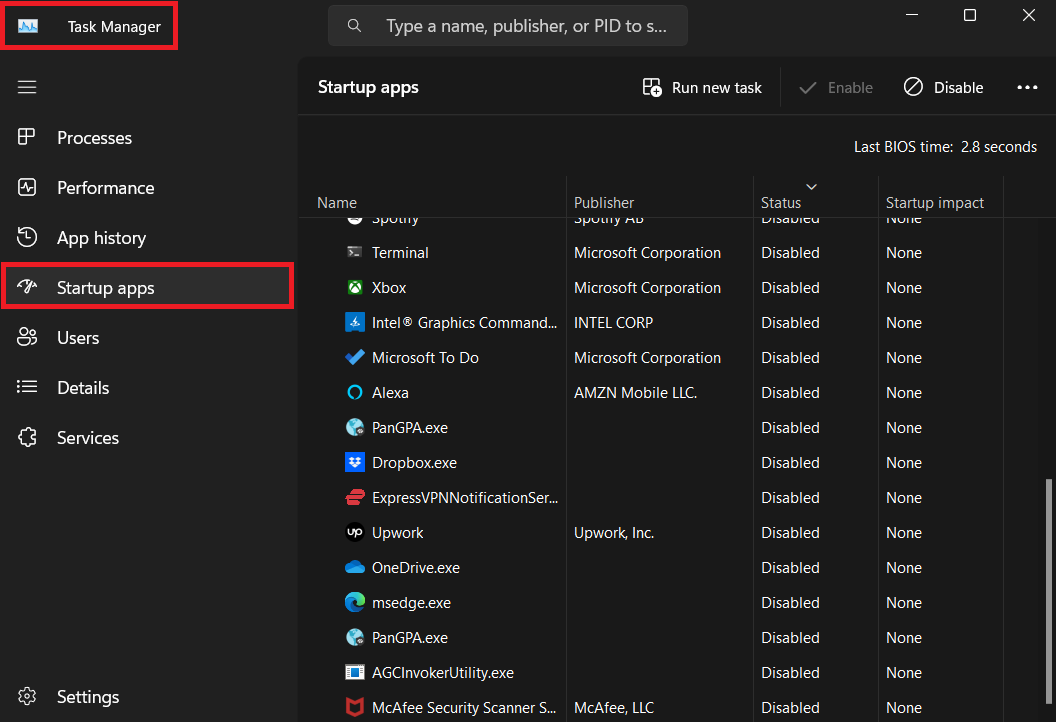Click McAfee, LLC publisher cell
The height and width of the screenshot is (722, 1056).
[614, 708]
